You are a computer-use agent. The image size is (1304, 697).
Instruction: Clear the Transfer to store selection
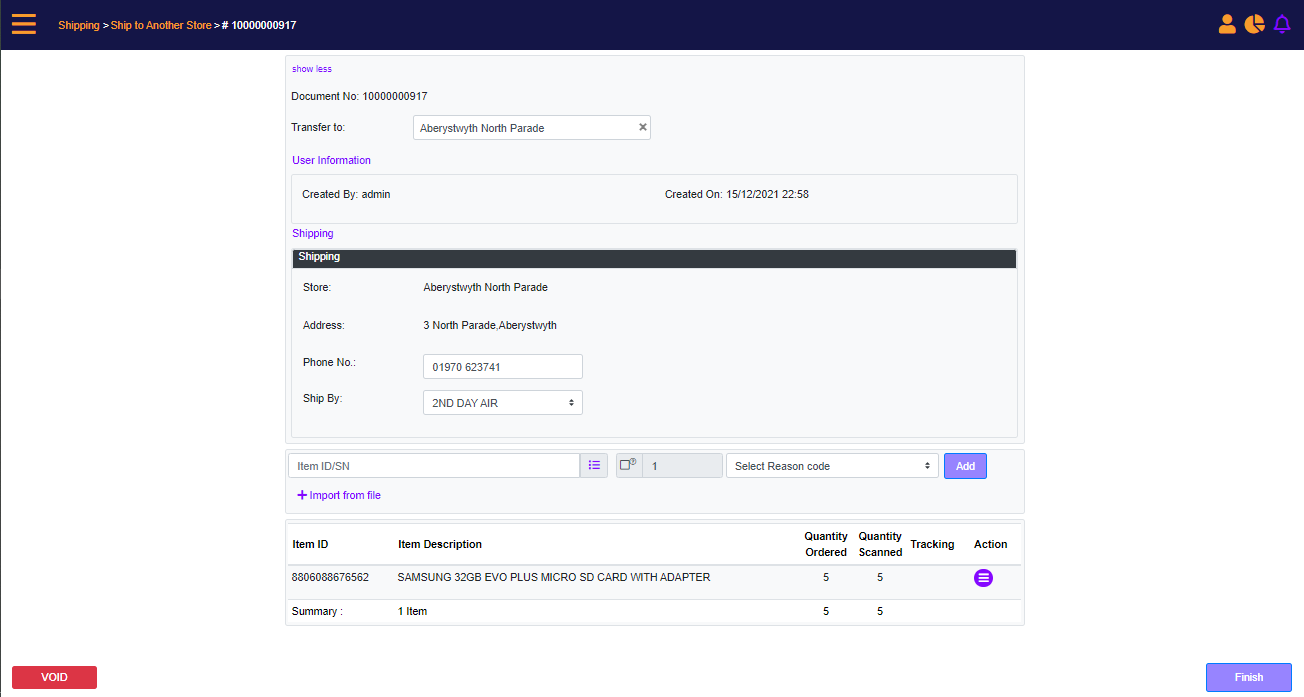pyautogui.click(x=643, y=127)
